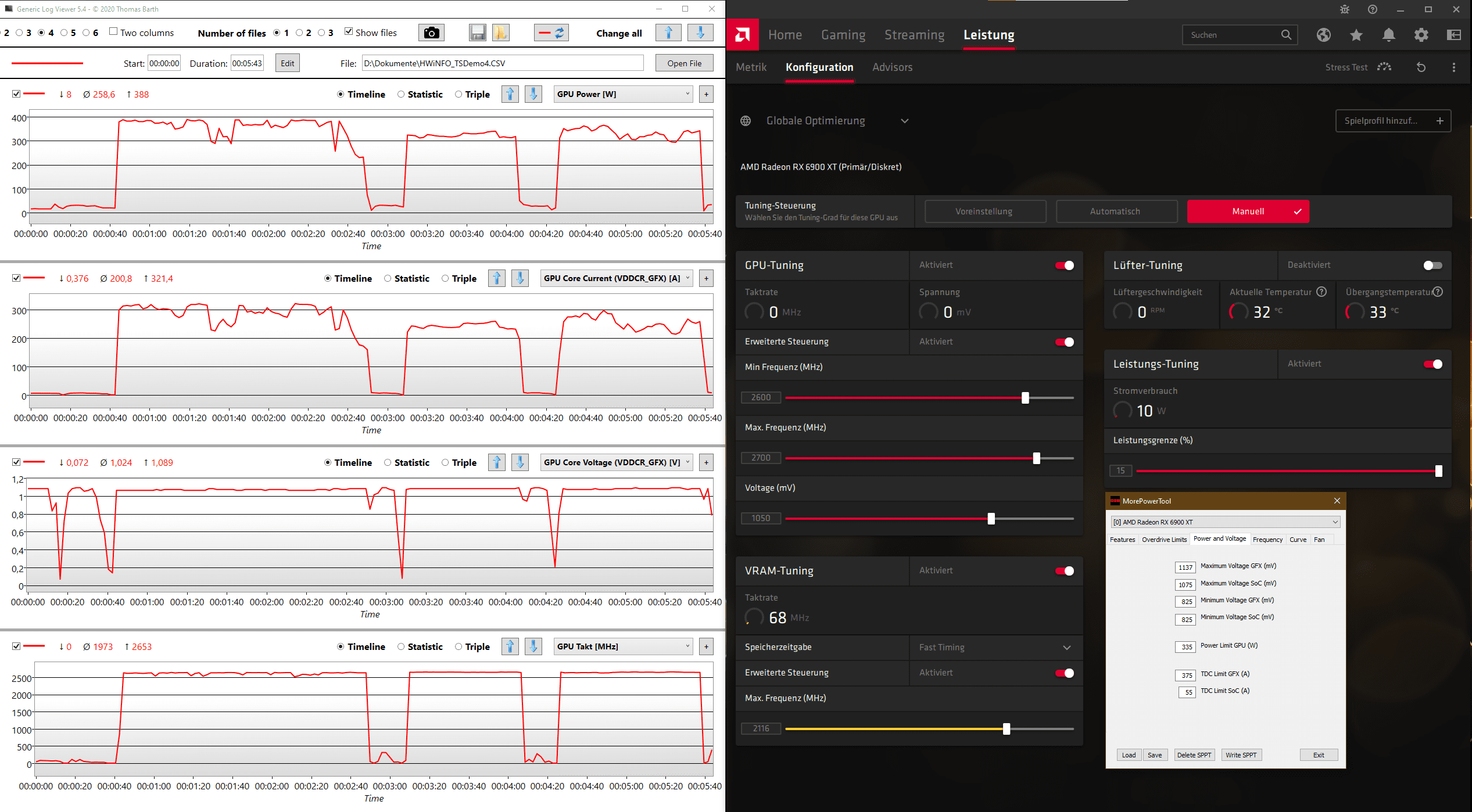Viewport: 1472px width, 812px height.
Task: Open notifications bell icon
Action: (1389, 35)
